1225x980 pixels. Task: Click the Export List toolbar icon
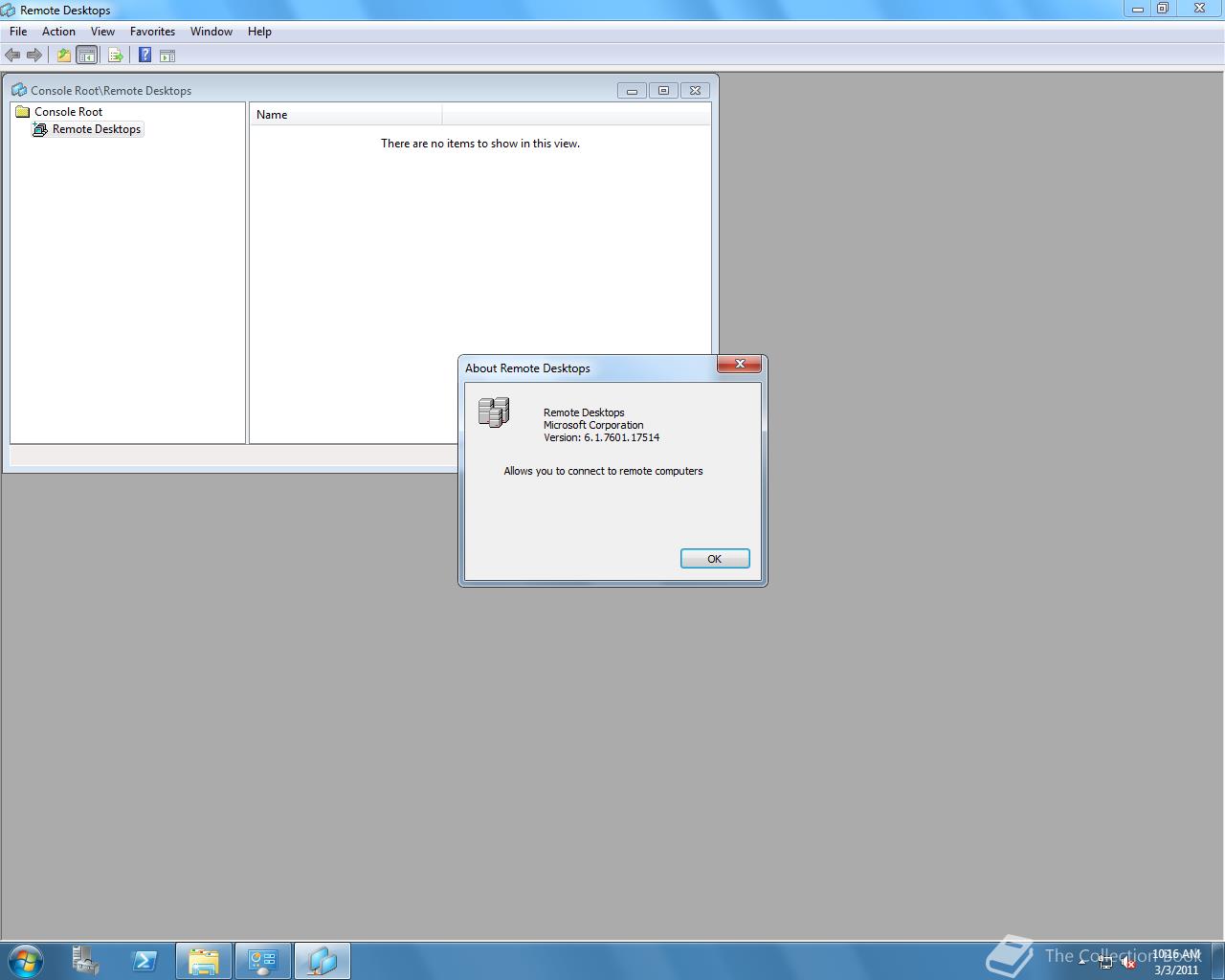pyautogui.click(x=116, y=56)
